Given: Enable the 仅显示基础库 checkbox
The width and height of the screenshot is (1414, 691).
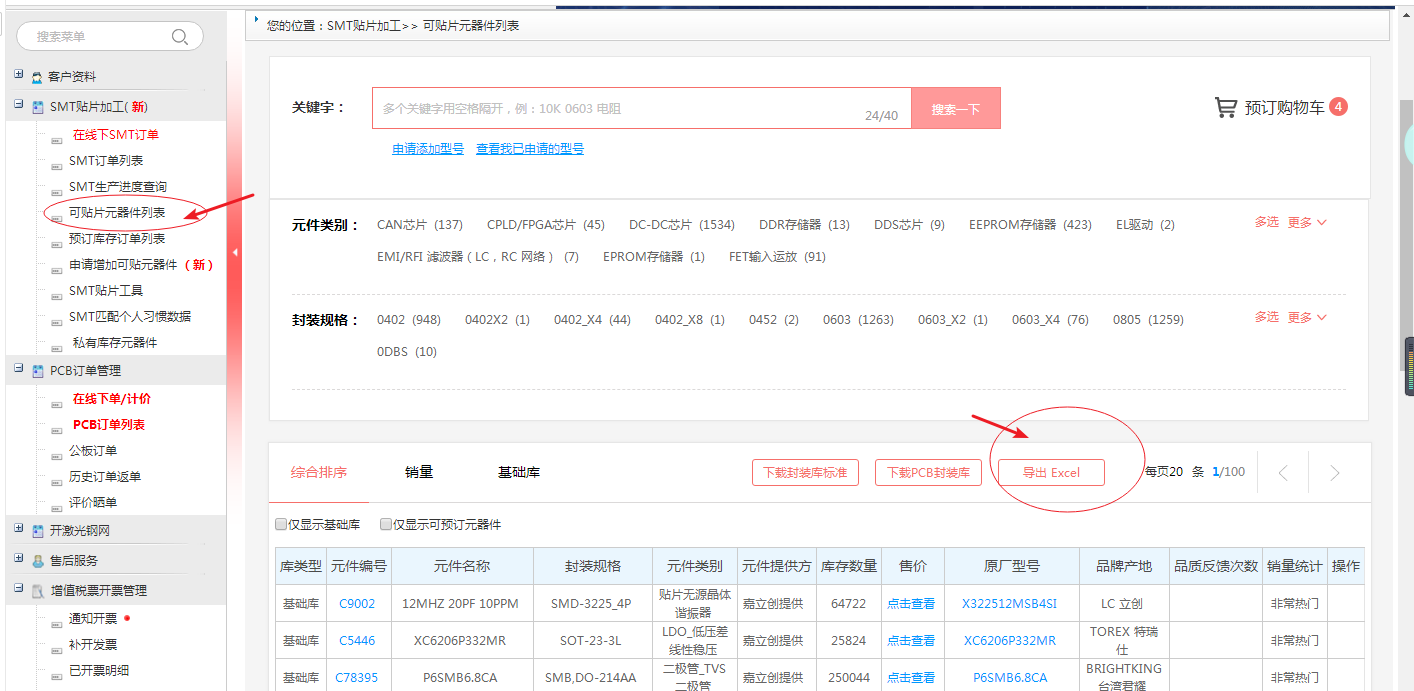Looking at the screenshot, I should coord(281,525).
